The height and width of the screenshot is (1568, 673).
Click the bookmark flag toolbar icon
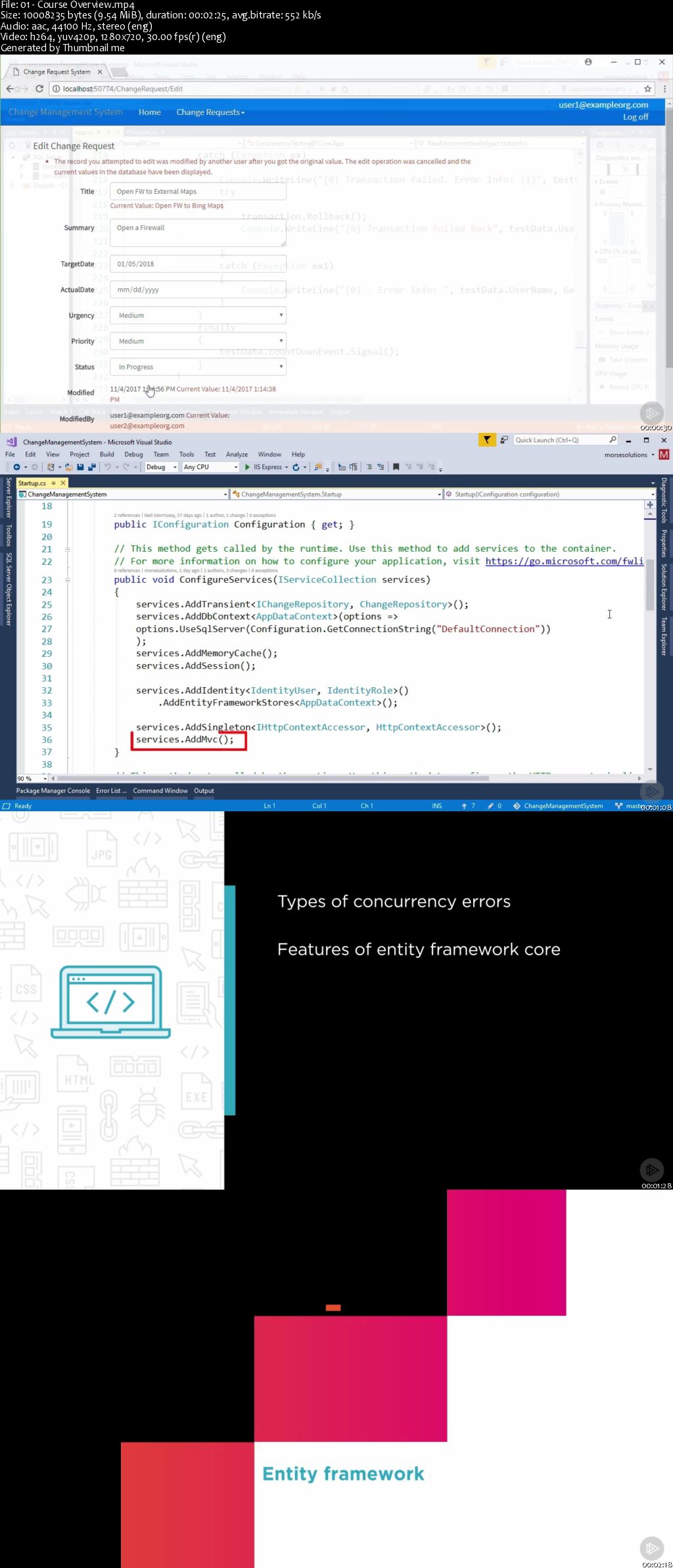[x=396, y=467]
